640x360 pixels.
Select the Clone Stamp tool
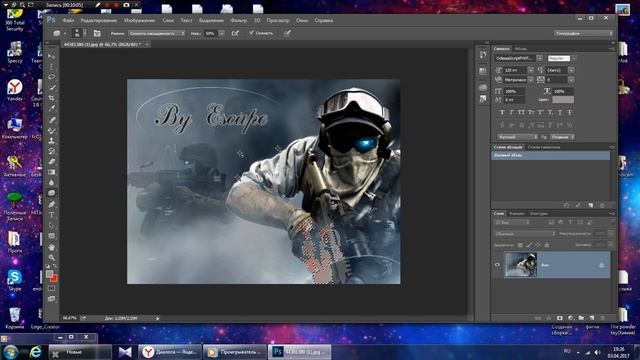(x=52, y=141)
